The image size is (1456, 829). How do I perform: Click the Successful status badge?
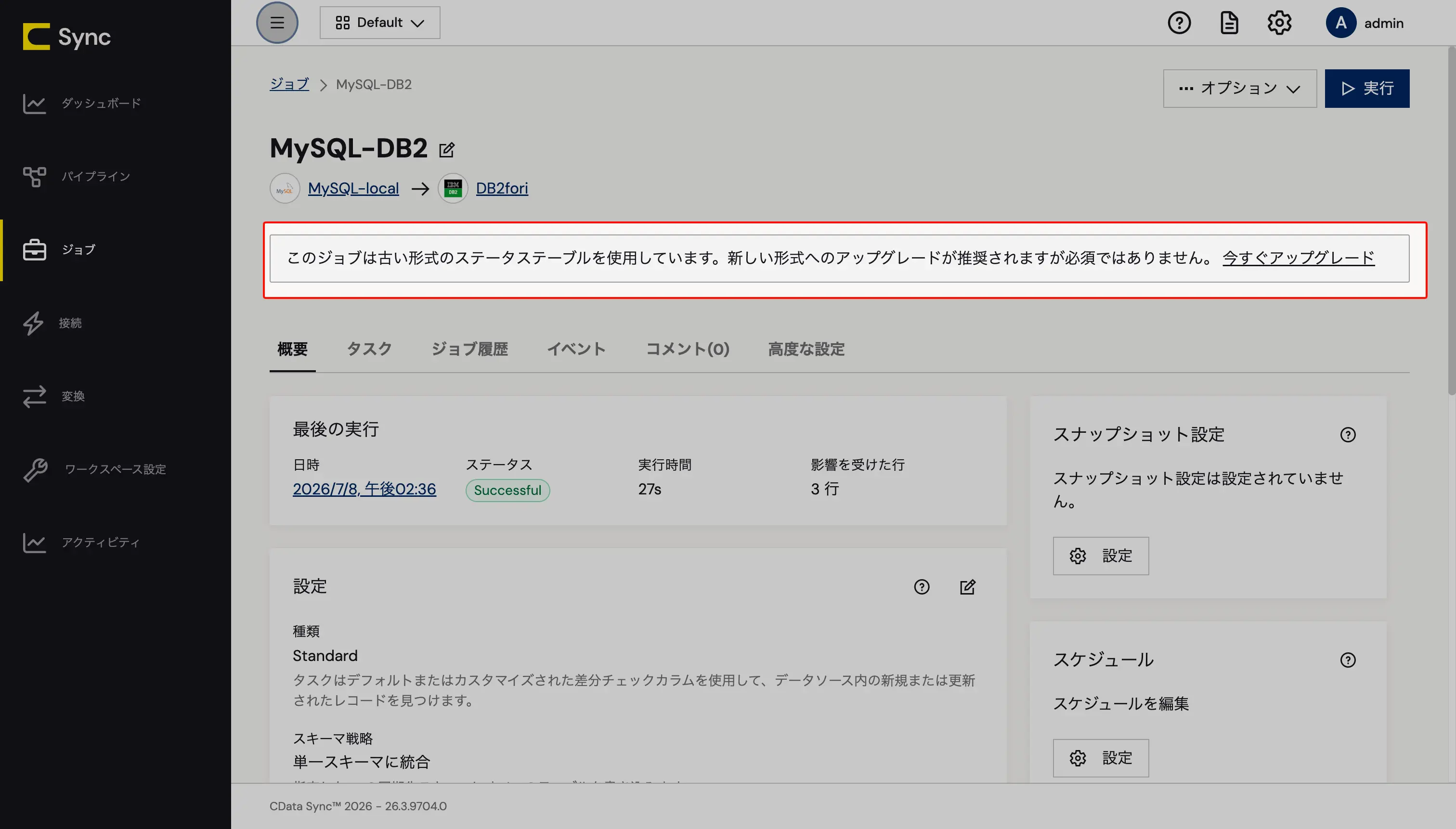[507, 490]
